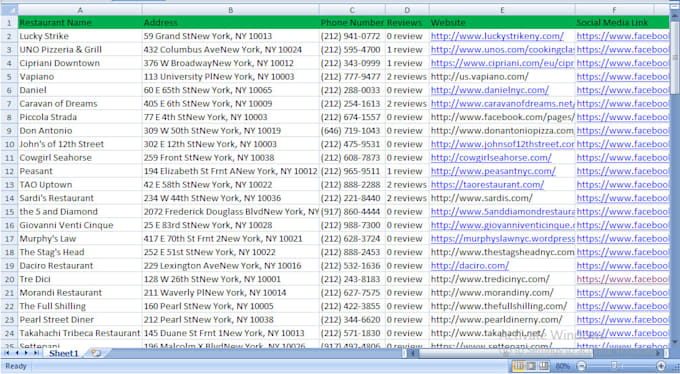Image resolution: width=680 pixels, height=374 pixels.
Task: Select column C header
Action: coord(352,10)
